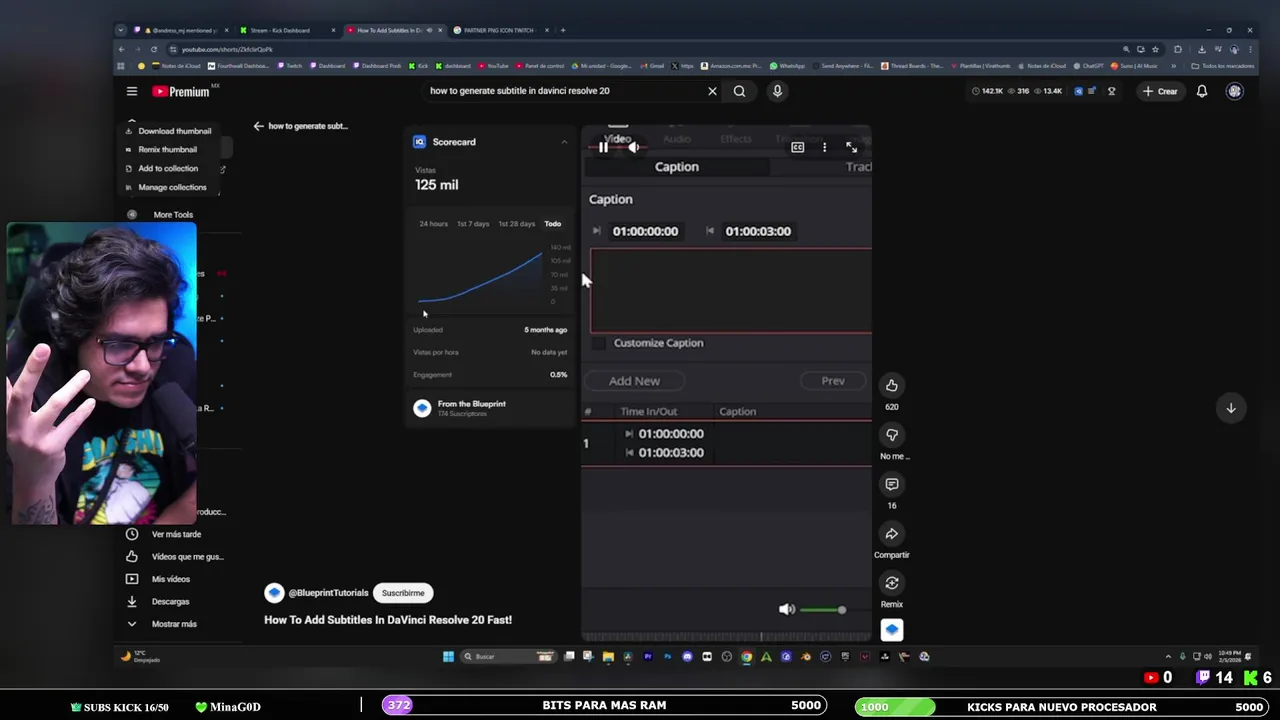Expand the Short to fullscreen
Viewport: 1280px width, 720px height.
pos(851,147)
